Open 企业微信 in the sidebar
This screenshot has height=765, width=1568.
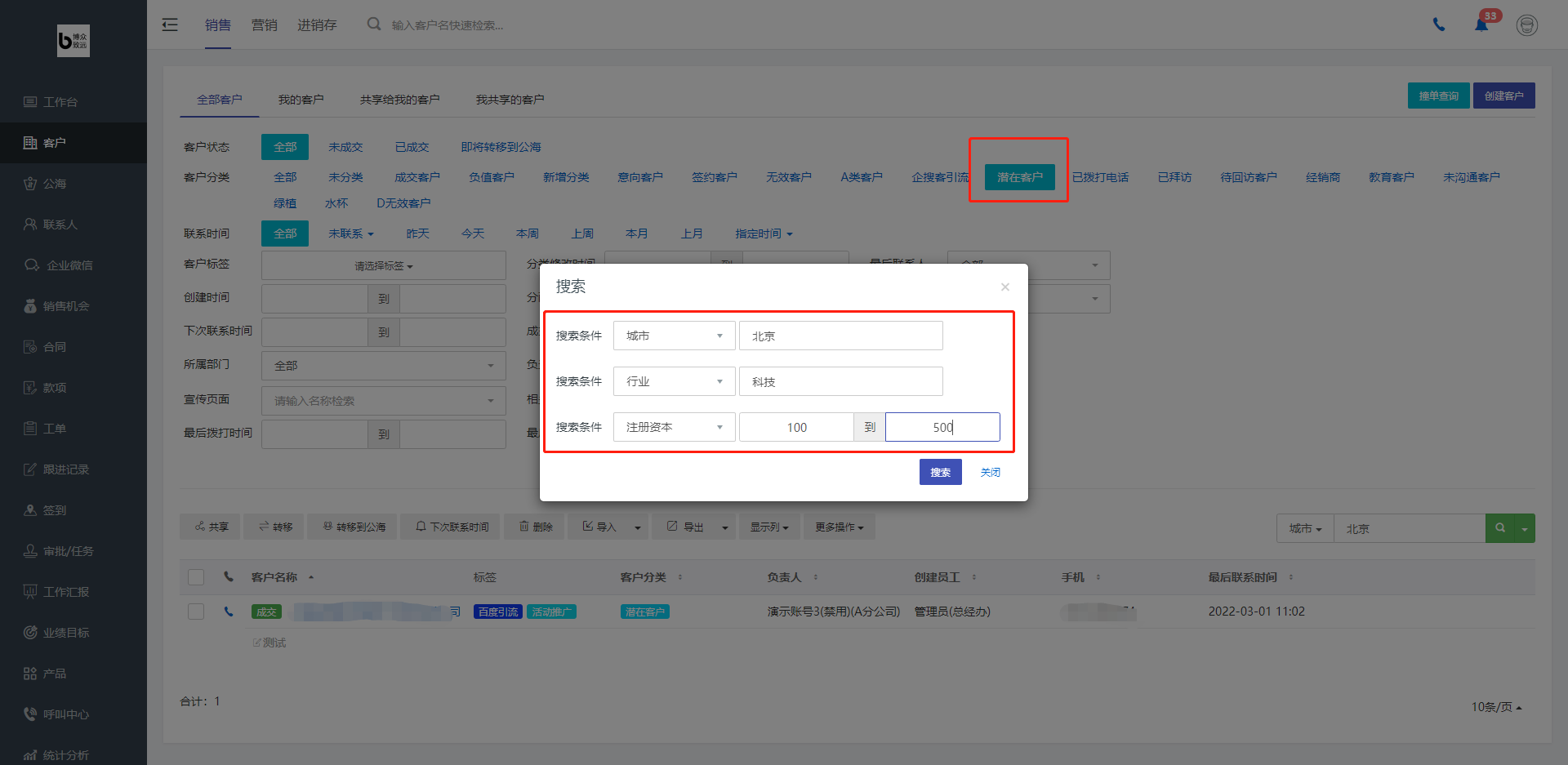coord(73,265)
